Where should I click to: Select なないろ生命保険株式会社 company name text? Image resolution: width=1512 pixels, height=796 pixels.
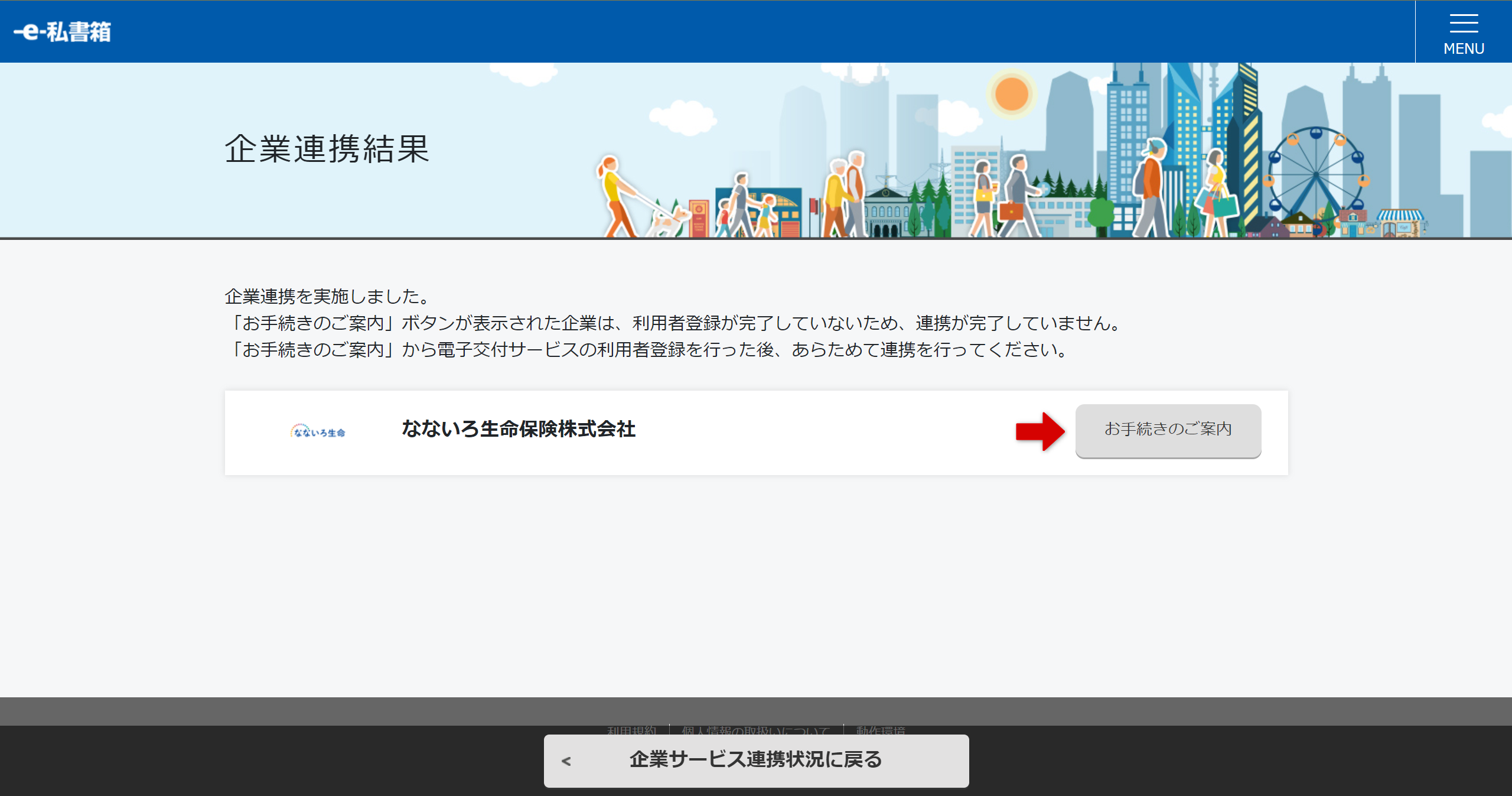coord(519,430)
